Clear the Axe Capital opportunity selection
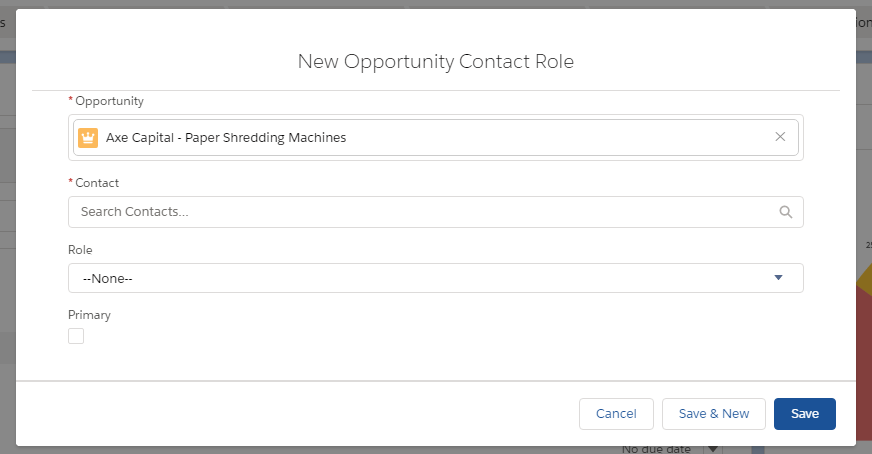The width and height of the screenshot is (872, 454). click(780, 137)
